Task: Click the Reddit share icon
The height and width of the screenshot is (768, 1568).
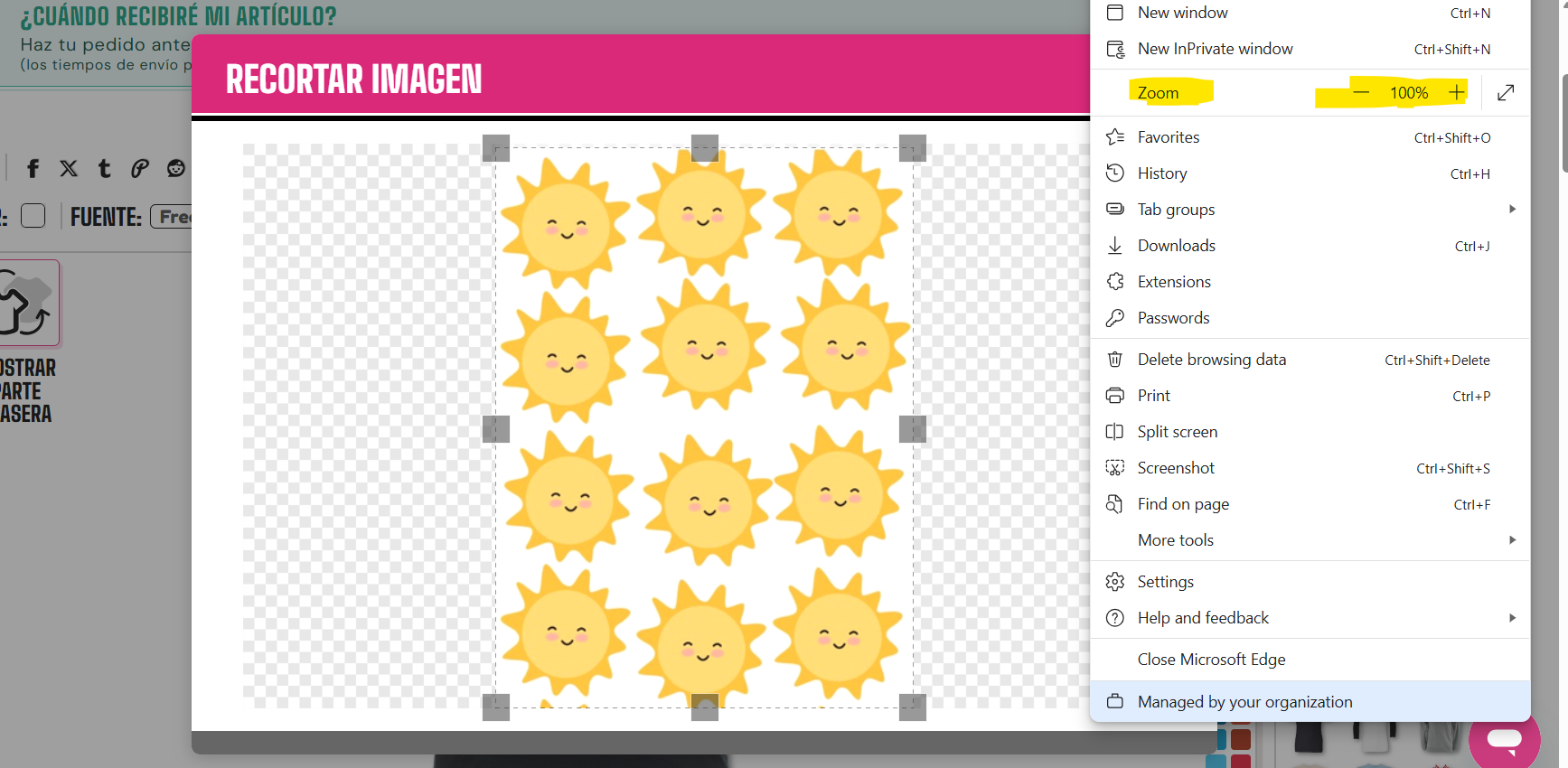Action: tap(176, 168)
